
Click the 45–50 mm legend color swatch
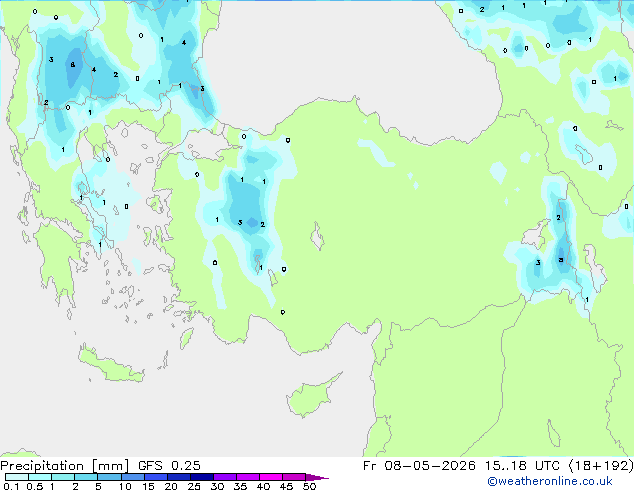(x=294, y=477)
